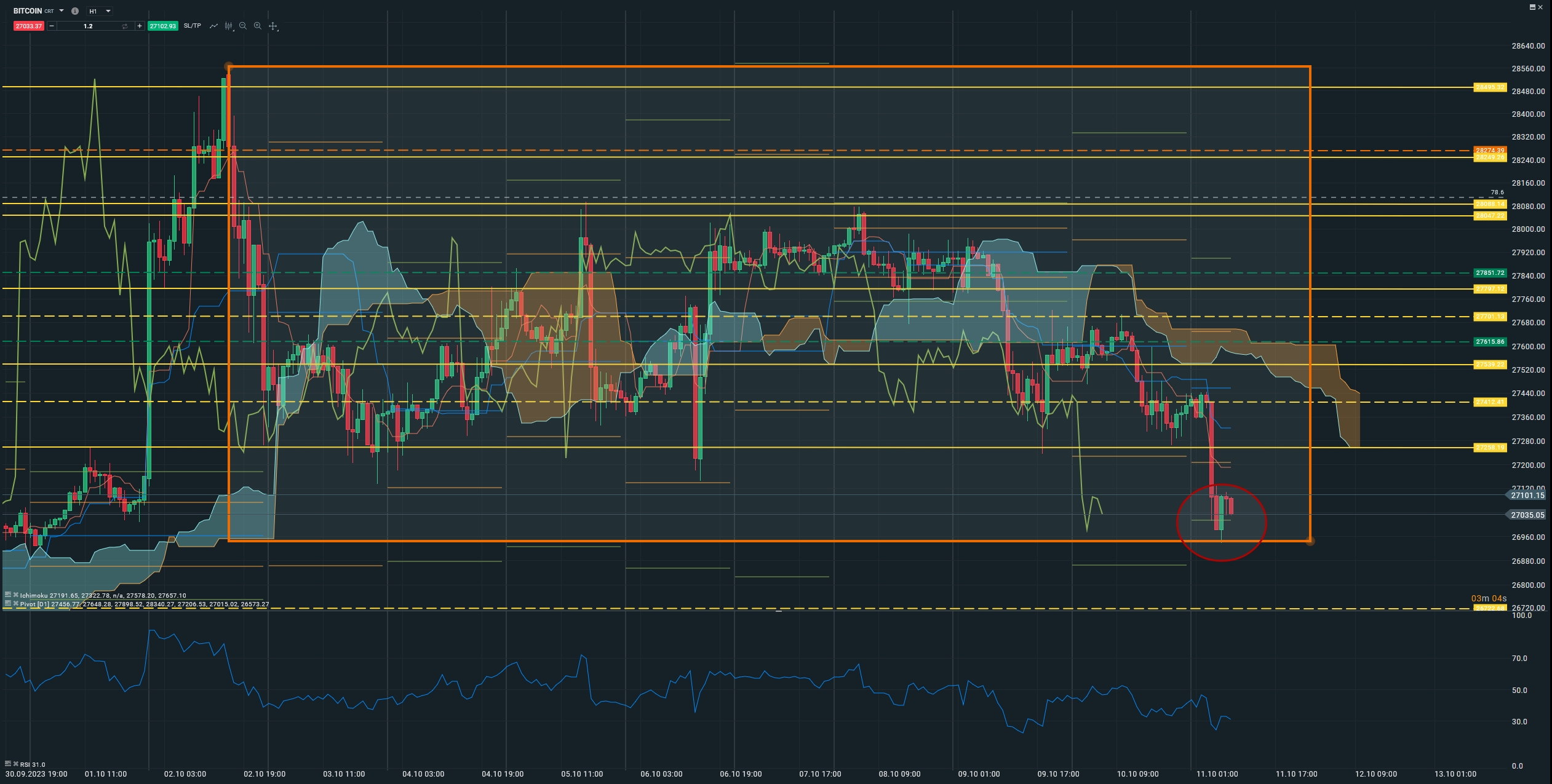Toggle the volume unit swap icon
Screen dimensions: 1552x784
pyautogui.click(x=125, y=26)
